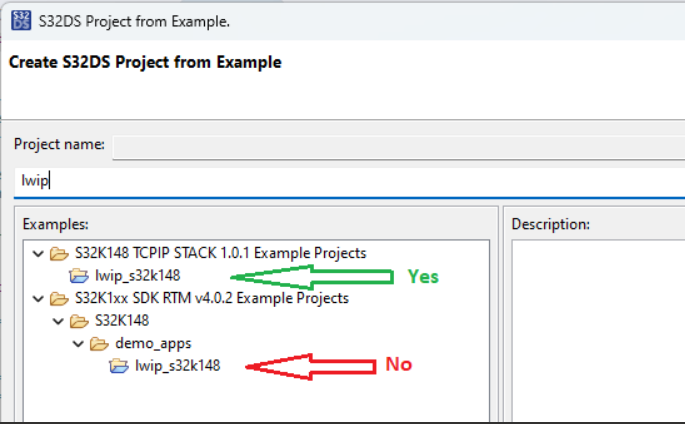This screenshot has height=424, width=685.
Task: Select lwip_s32k148 label under TCPIP STACK projects
Action: [x=137, y=276]
